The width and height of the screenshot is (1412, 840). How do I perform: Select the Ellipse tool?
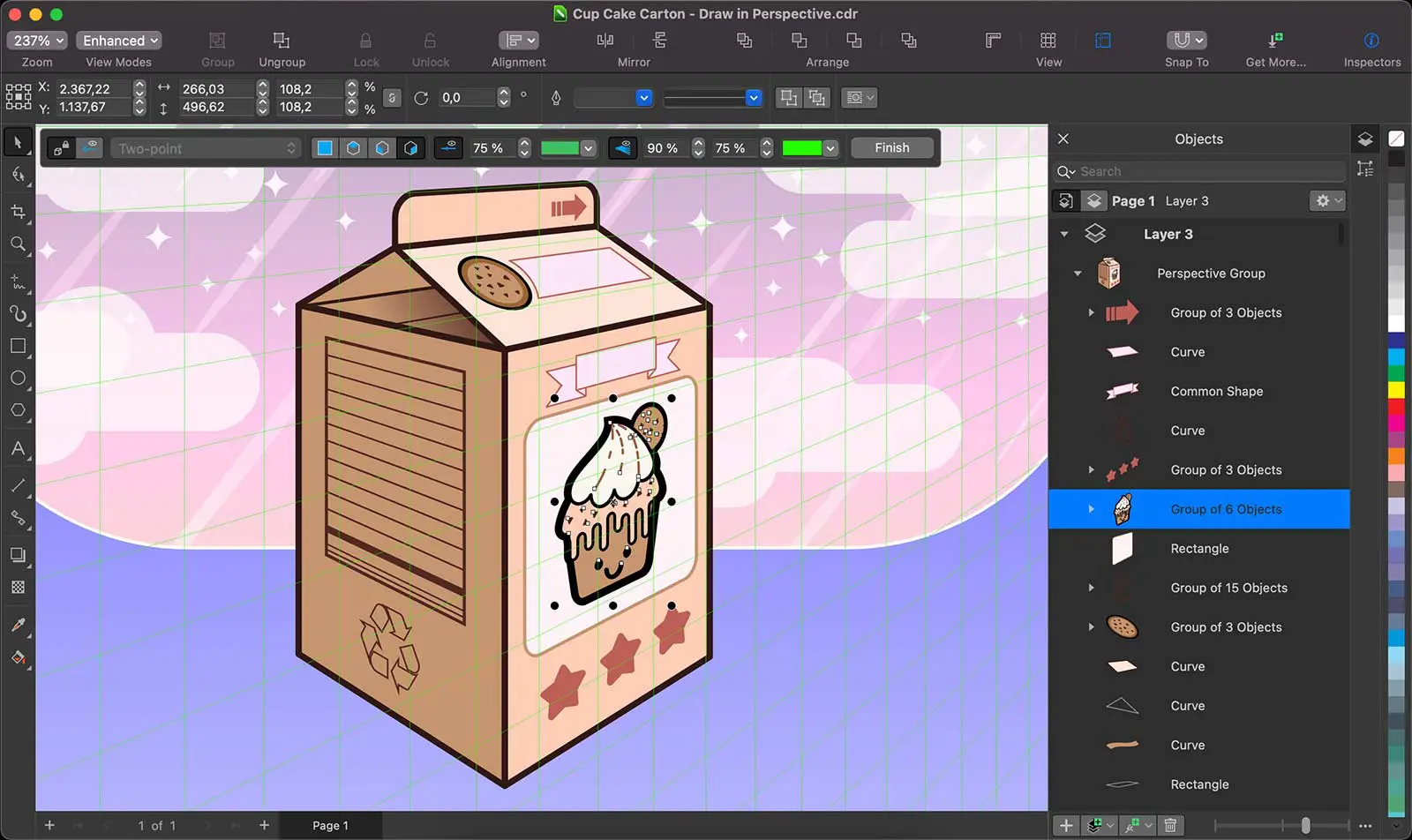coord(18,378)
